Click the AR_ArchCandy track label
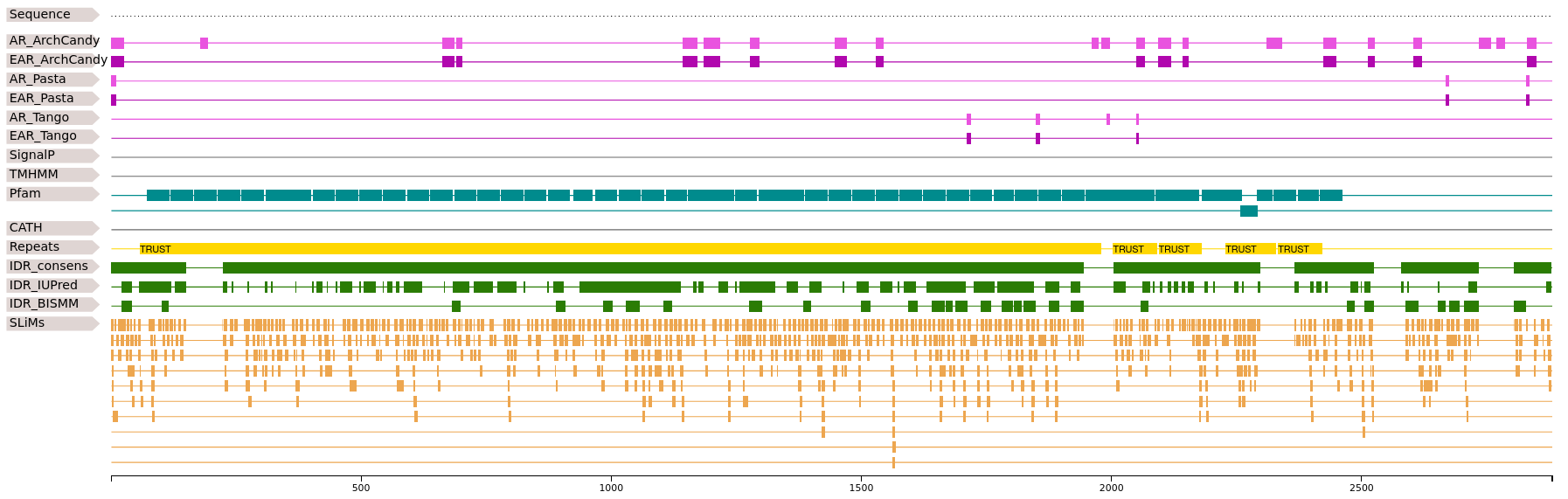Image resolution: width=1568 pixels, height=499 pixels. (x=52, y=41)
